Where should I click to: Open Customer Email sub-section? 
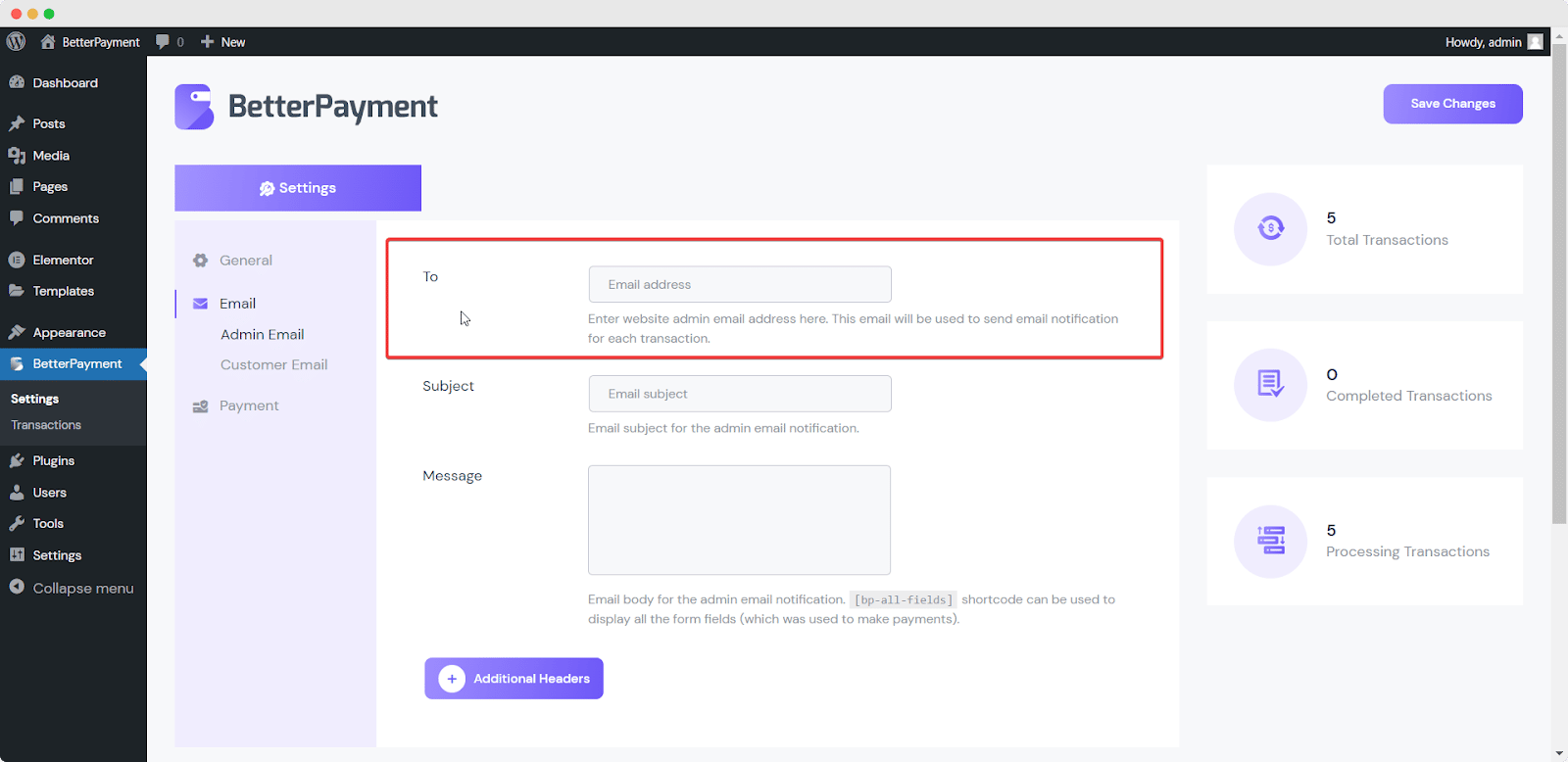[274, 364]
